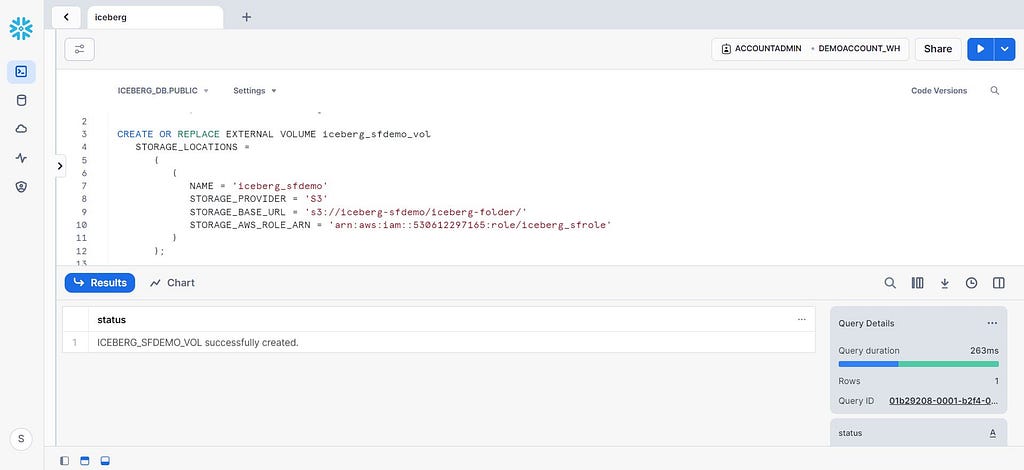Click the Share button
This screenshot has height=470, width=1024.
click(x=938, y=49)
